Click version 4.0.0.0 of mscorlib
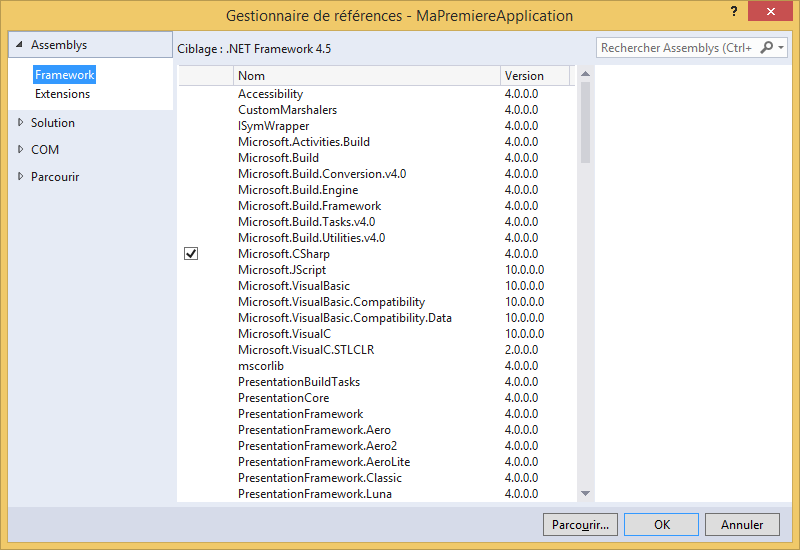 [x=521, y=366]
